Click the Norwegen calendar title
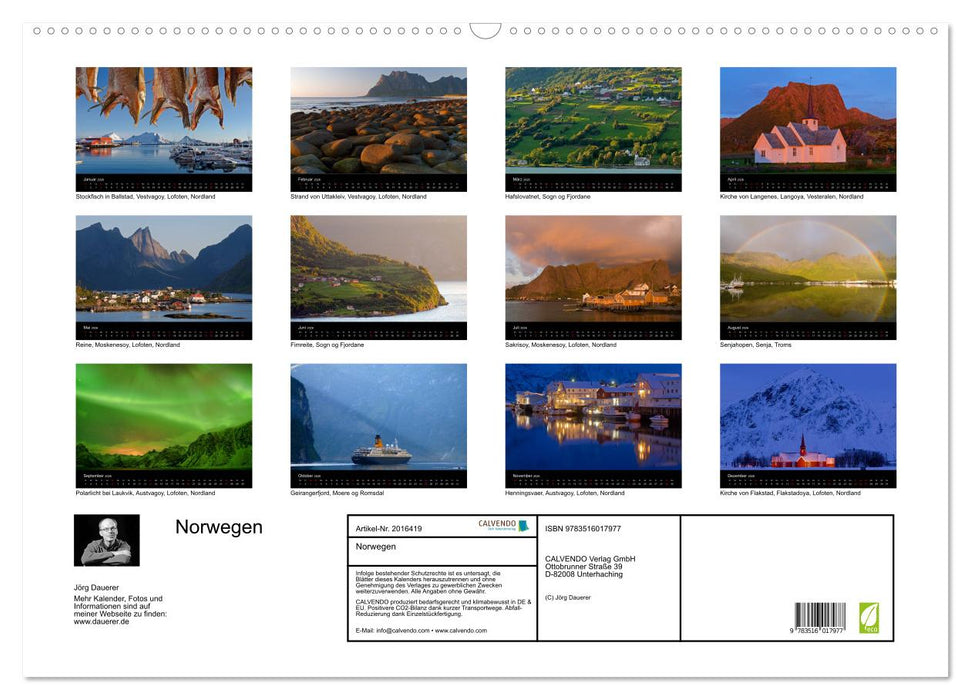This screenshot has width=971, height=700. coord(221,527)
